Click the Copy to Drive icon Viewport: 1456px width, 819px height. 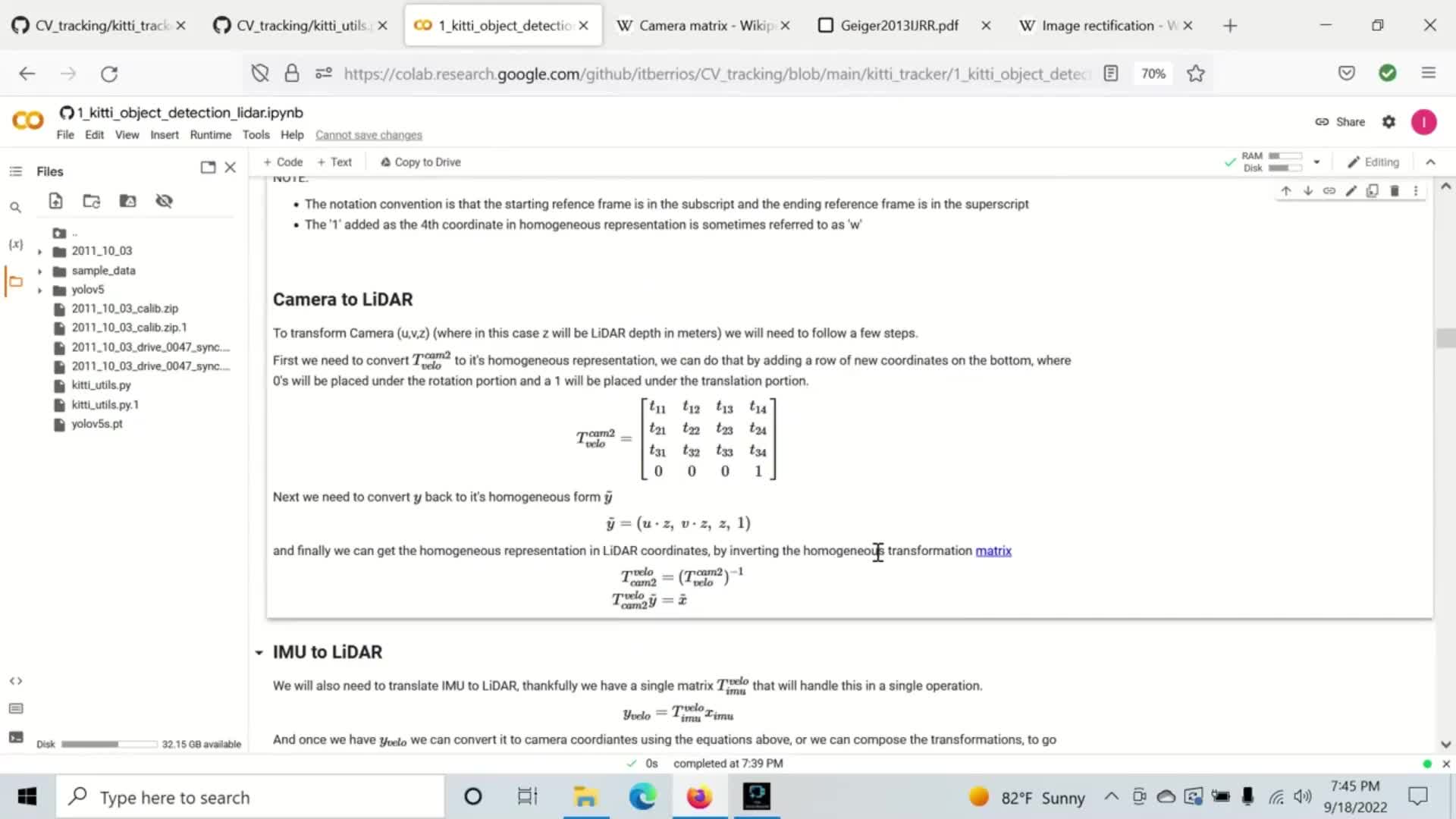tap(384, 162)
